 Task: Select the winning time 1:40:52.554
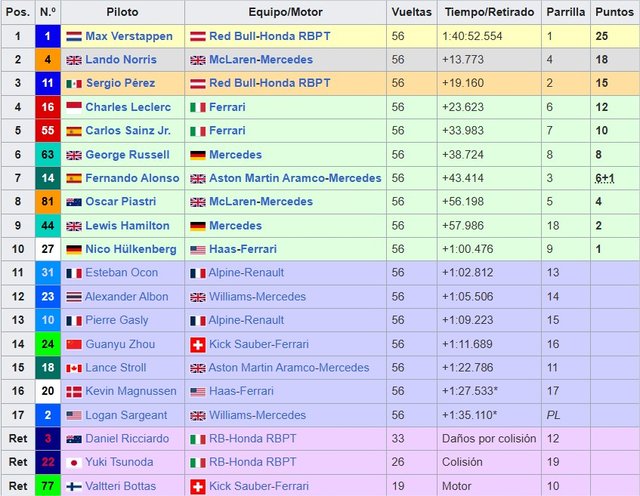[x=472, y=36]
